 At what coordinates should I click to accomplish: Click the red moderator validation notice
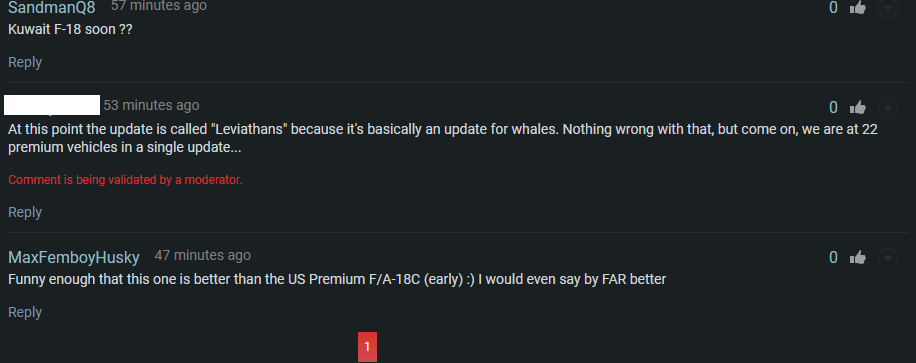pos(125,180)
